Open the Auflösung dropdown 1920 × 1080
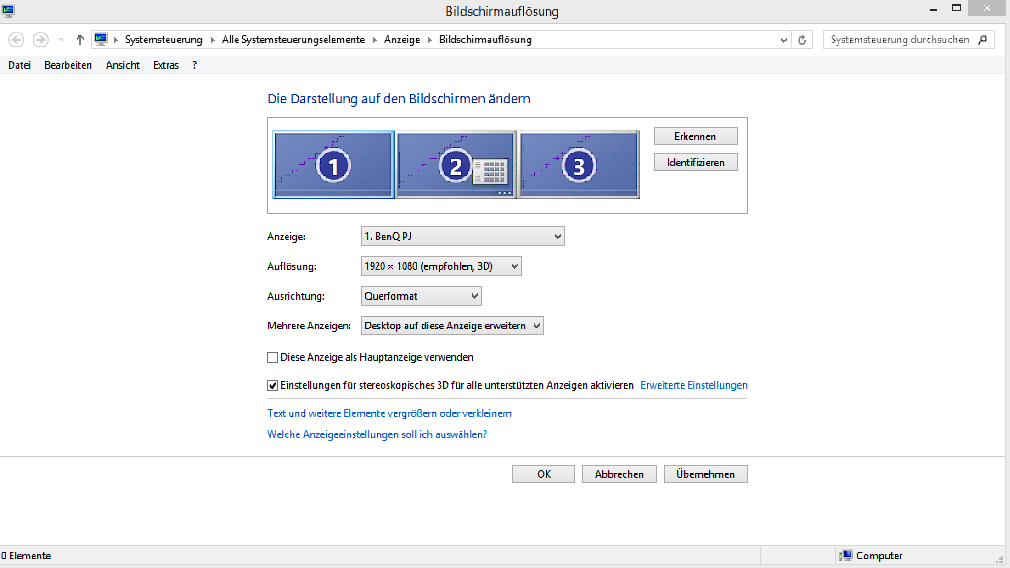1010x568 pixels. (441, 266)
